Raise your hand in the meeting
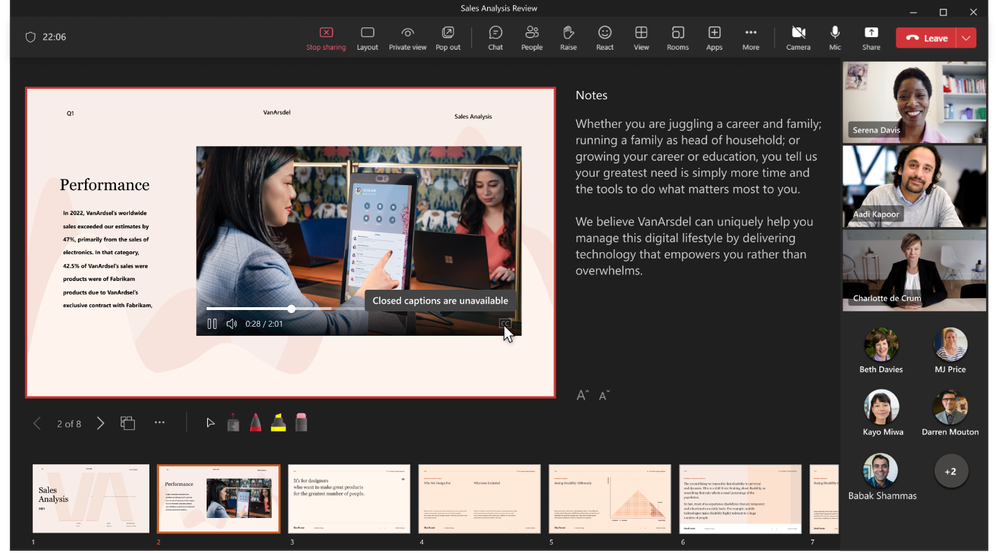Screen dimensions: 998x553 (x=568, y=38)
